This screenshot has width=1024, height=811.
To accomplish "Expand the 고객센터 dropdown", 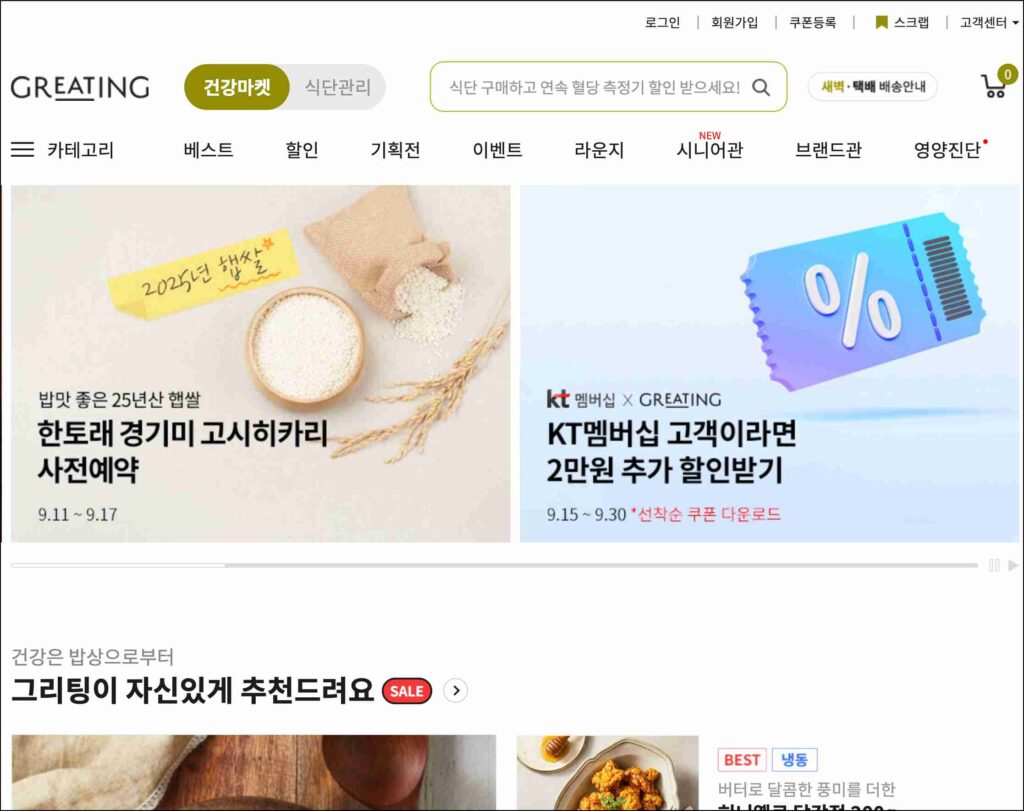I will (x=989, y=23).
